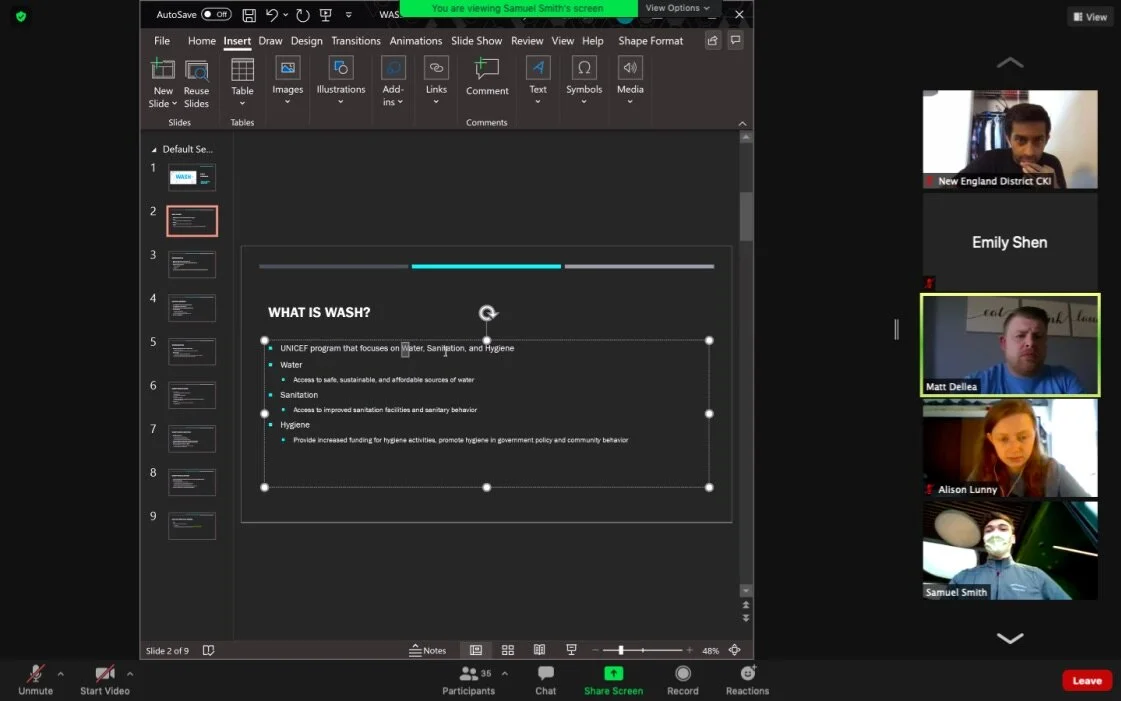Open the Images group
1121x701 pixels.
click(x=287, y=81)
